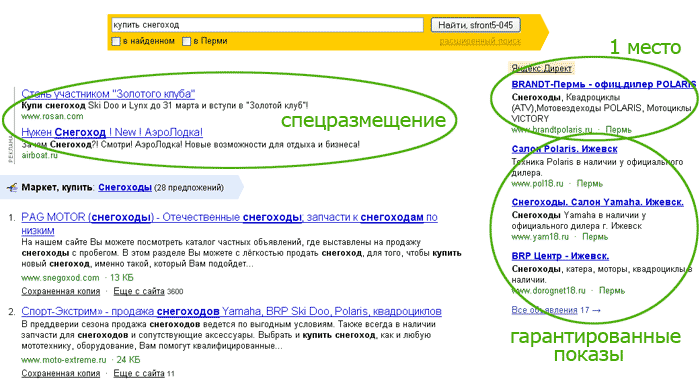Open 'Все объявления 17' link
700x385 pixels.
(556, 310)
